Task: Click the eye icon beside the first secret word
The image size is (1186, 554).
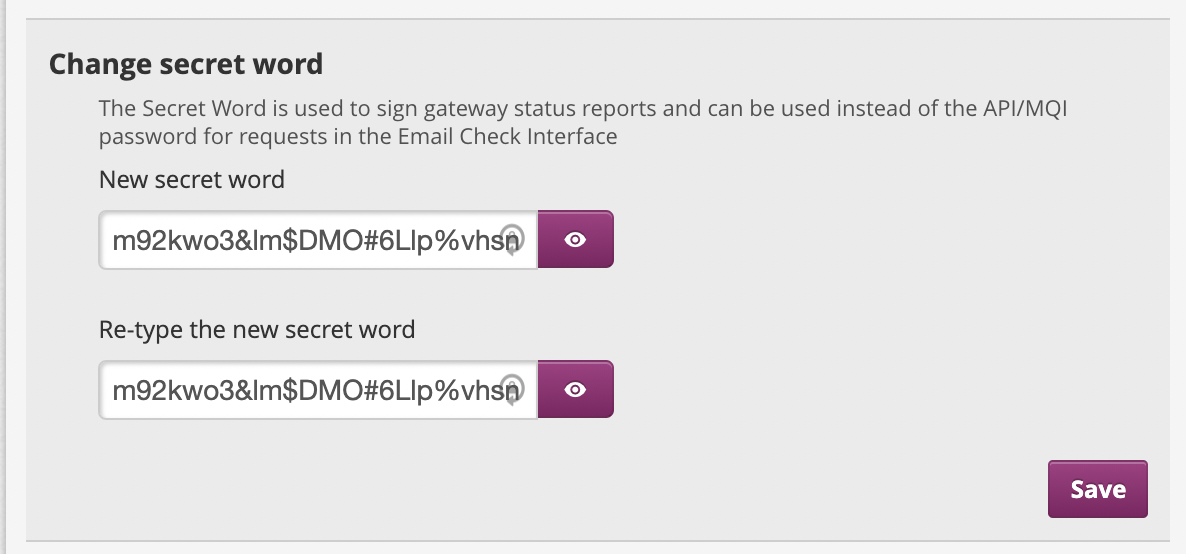Action: point(575,239)
